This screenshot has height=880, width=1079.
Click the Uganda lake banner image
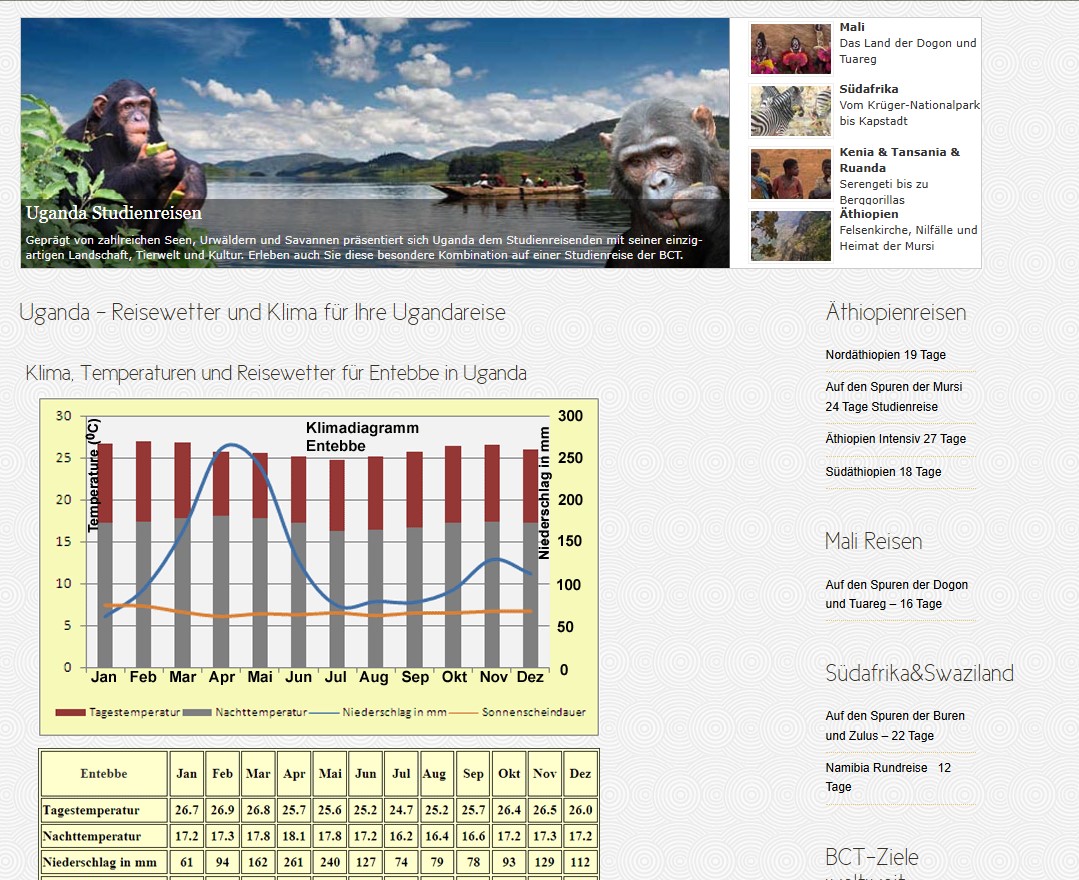tap(400, 110)
